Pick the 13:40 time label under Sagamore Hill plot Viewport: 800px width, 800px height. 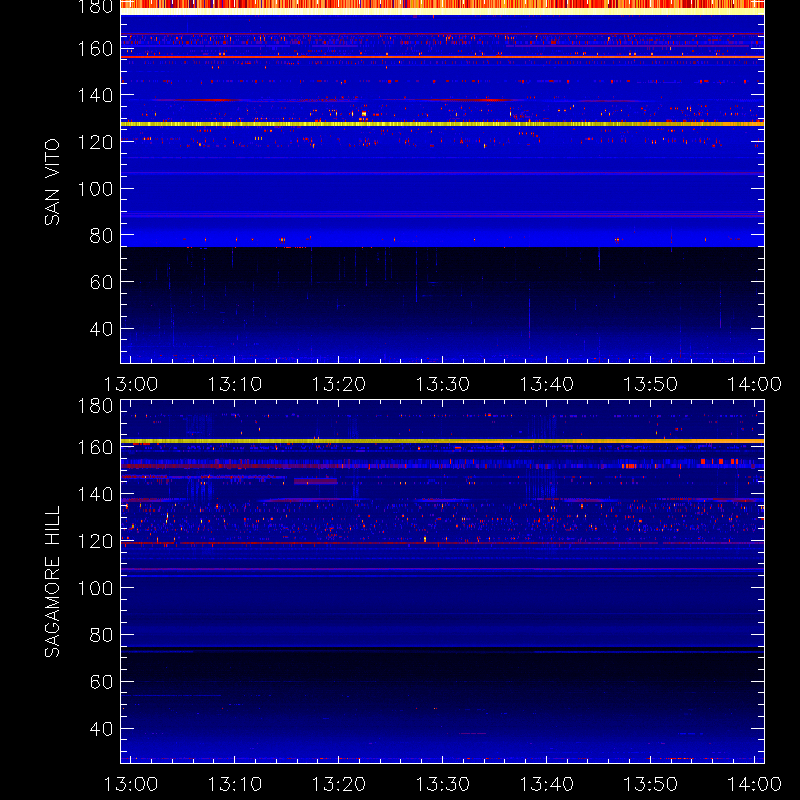547,784
